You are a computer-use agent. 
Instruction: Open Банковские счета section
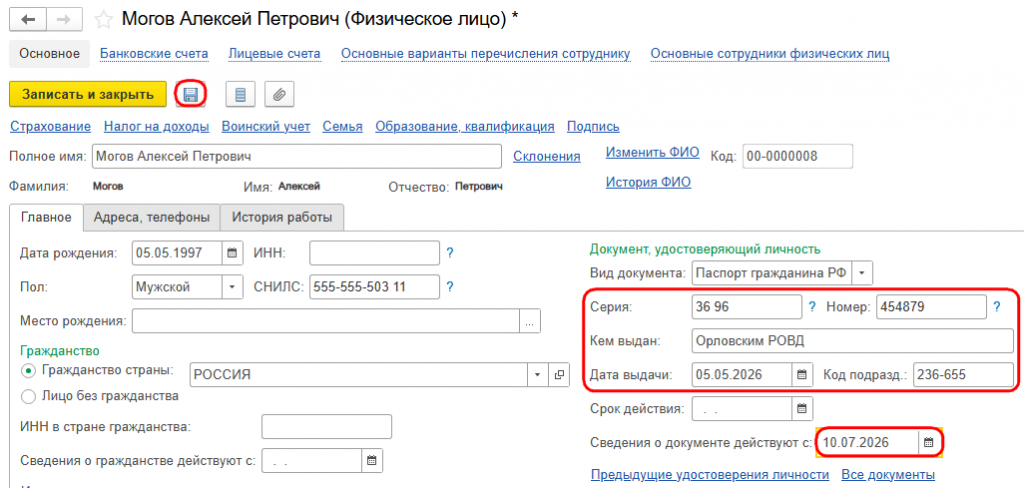pos(154,54)
